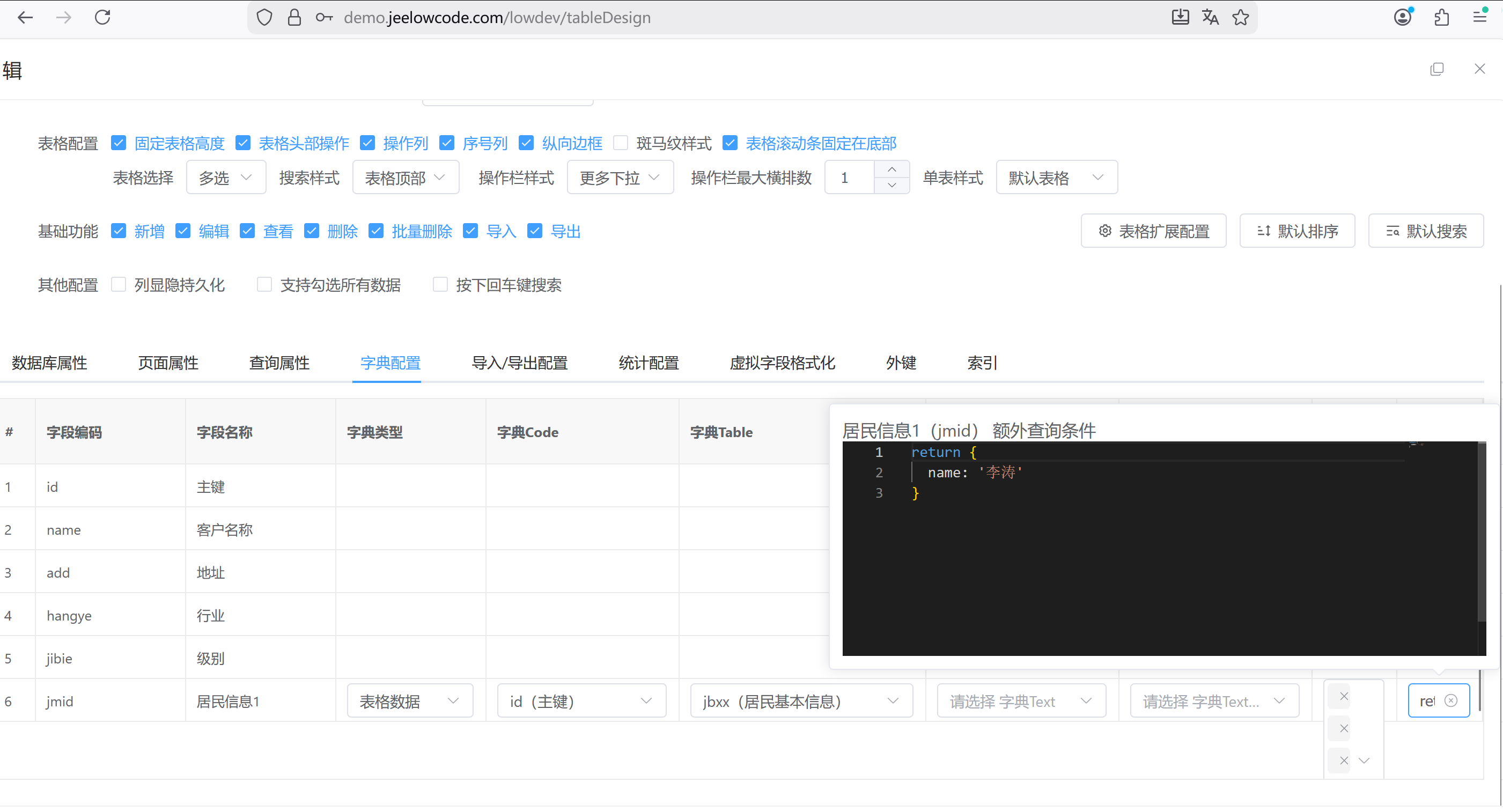
Task: Click the dialog fullscreen window icon
Action: point(1436,69)
